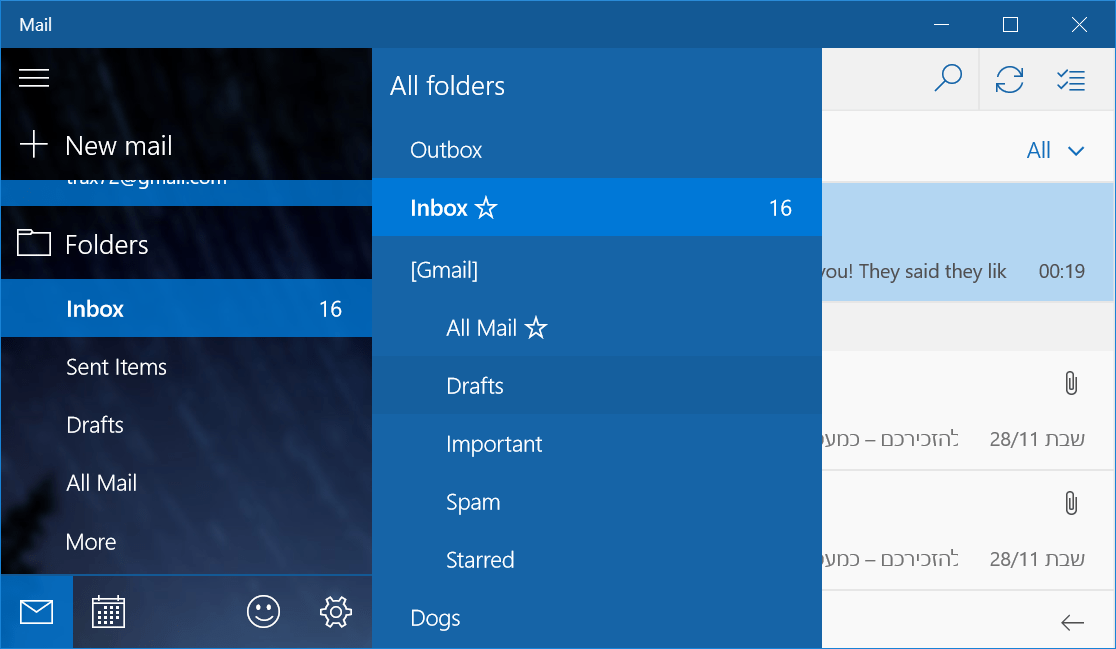Open Mail view with the envelope icon
This screenshot has width=1116, height=649.
(x=36, y=611)
